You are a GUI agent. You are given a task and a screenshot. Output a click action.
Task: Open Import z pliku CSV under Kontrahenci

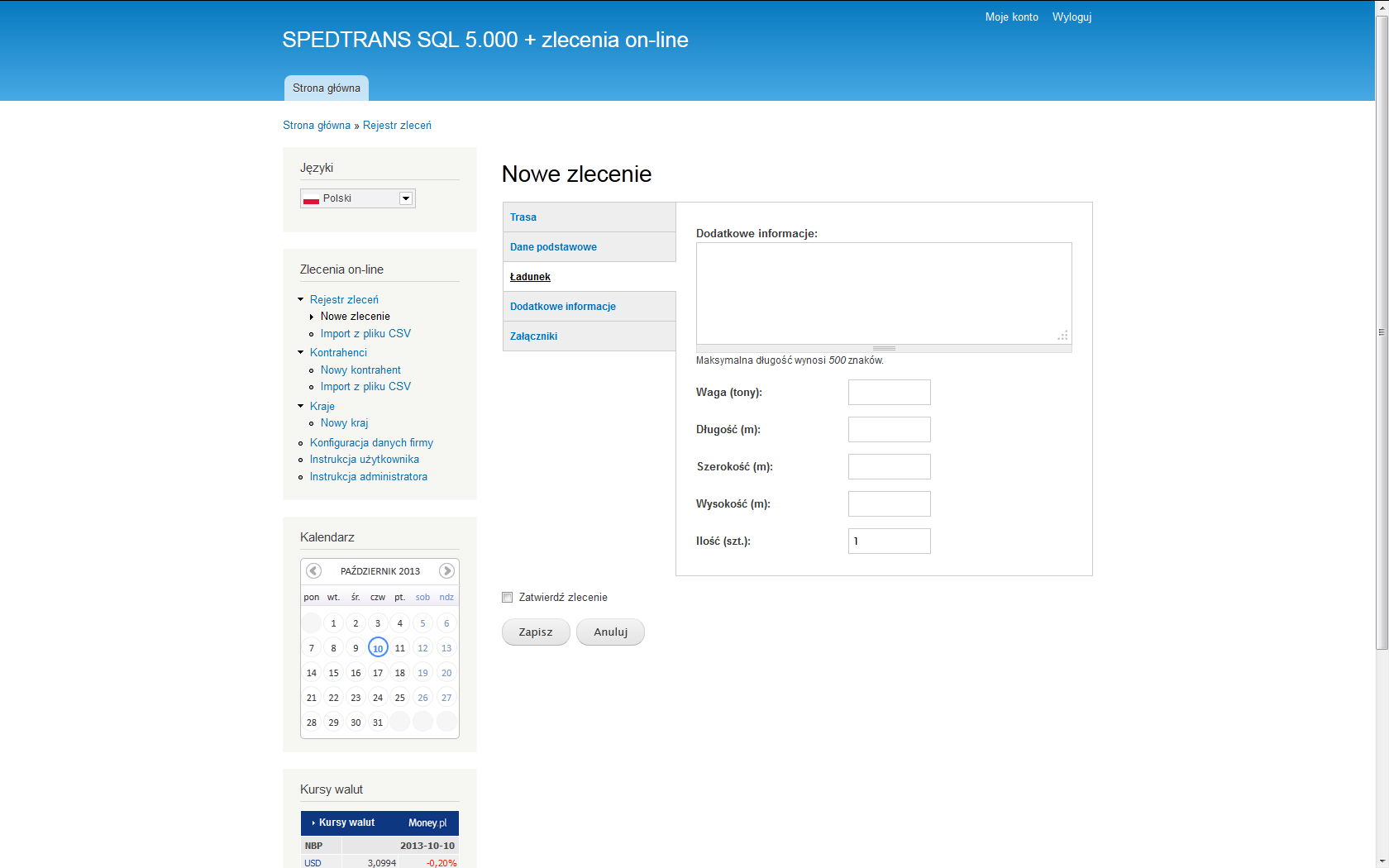pyautogui.click(x=365, y=386)
